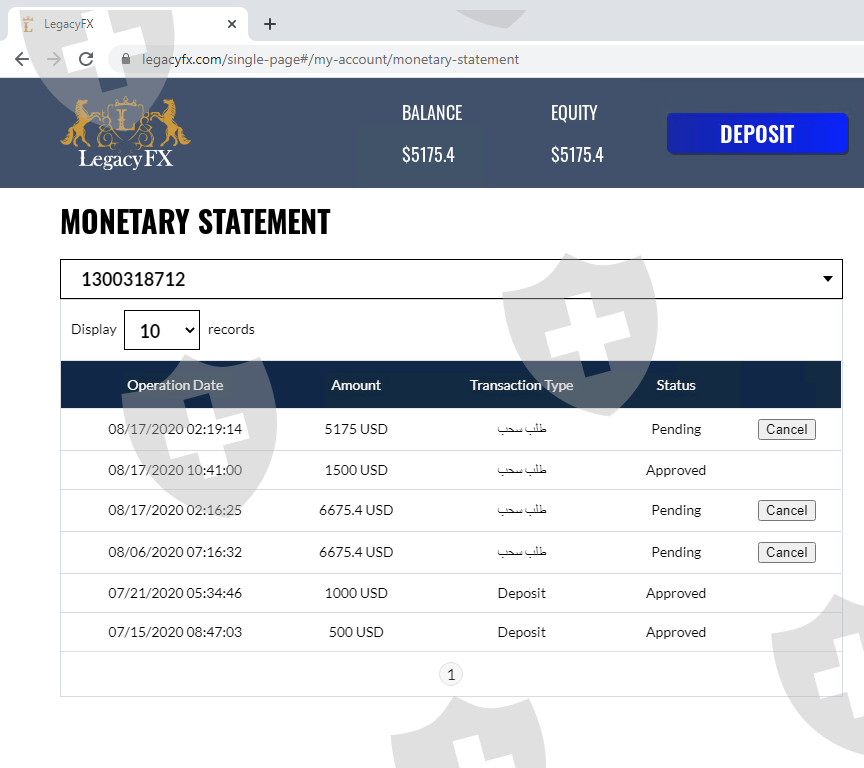Image resolution: width=864 pixels, height=768 pixels.
Task: Cancel the pending 5175 USD withdrawal
Action: 786,429
